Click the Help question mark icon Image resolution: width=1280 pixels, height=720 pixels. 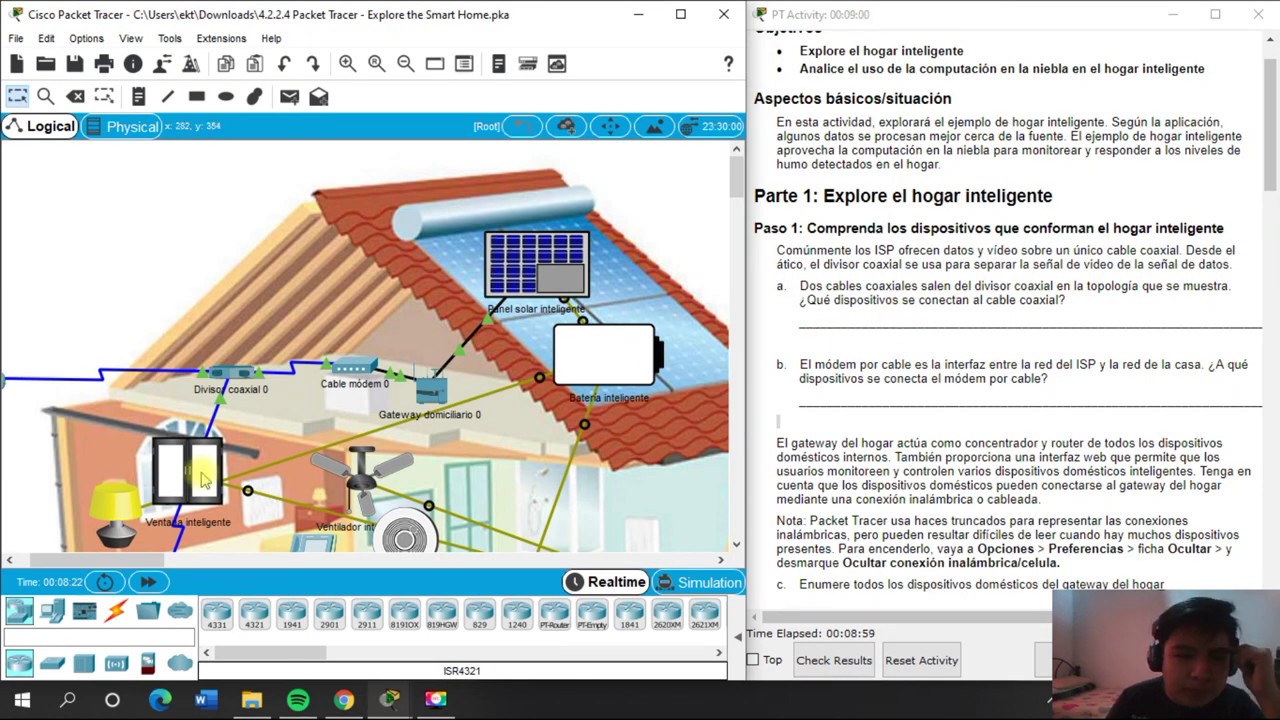pos(728,64)
